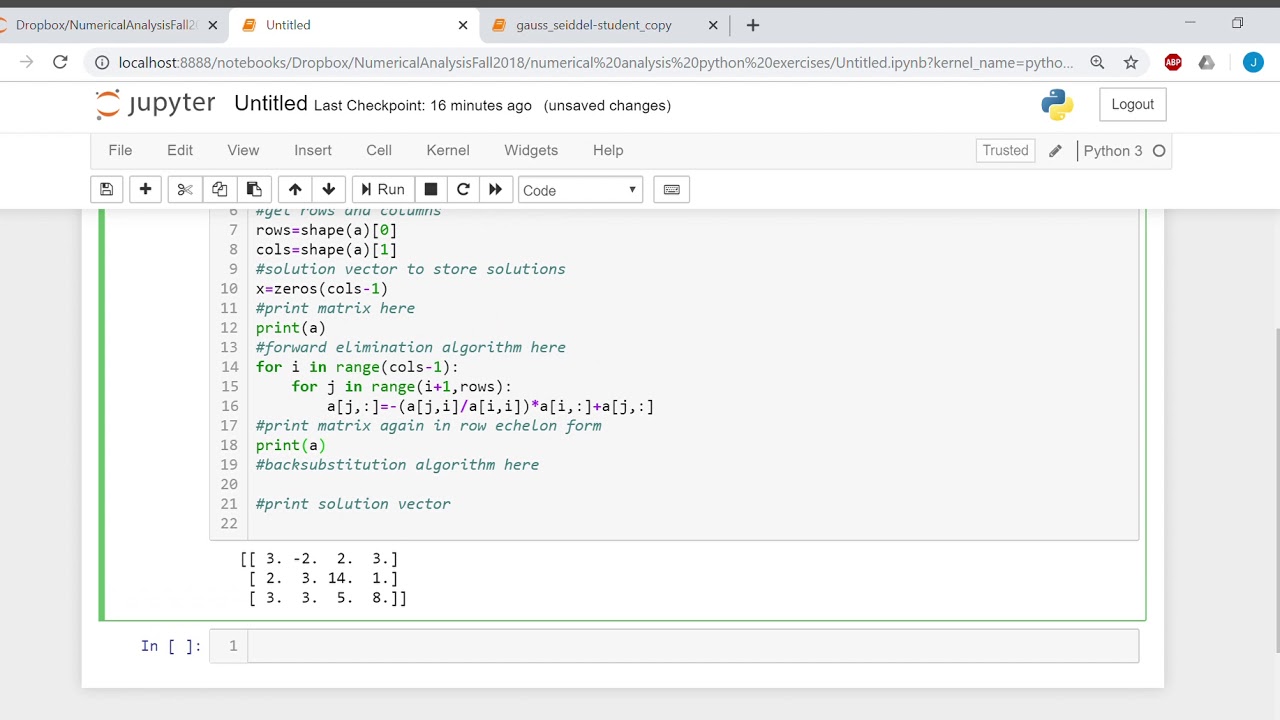Close the gauss_seiddel-student_copy tab
This screenshot has height=720, width=1280.
point(713,25)
